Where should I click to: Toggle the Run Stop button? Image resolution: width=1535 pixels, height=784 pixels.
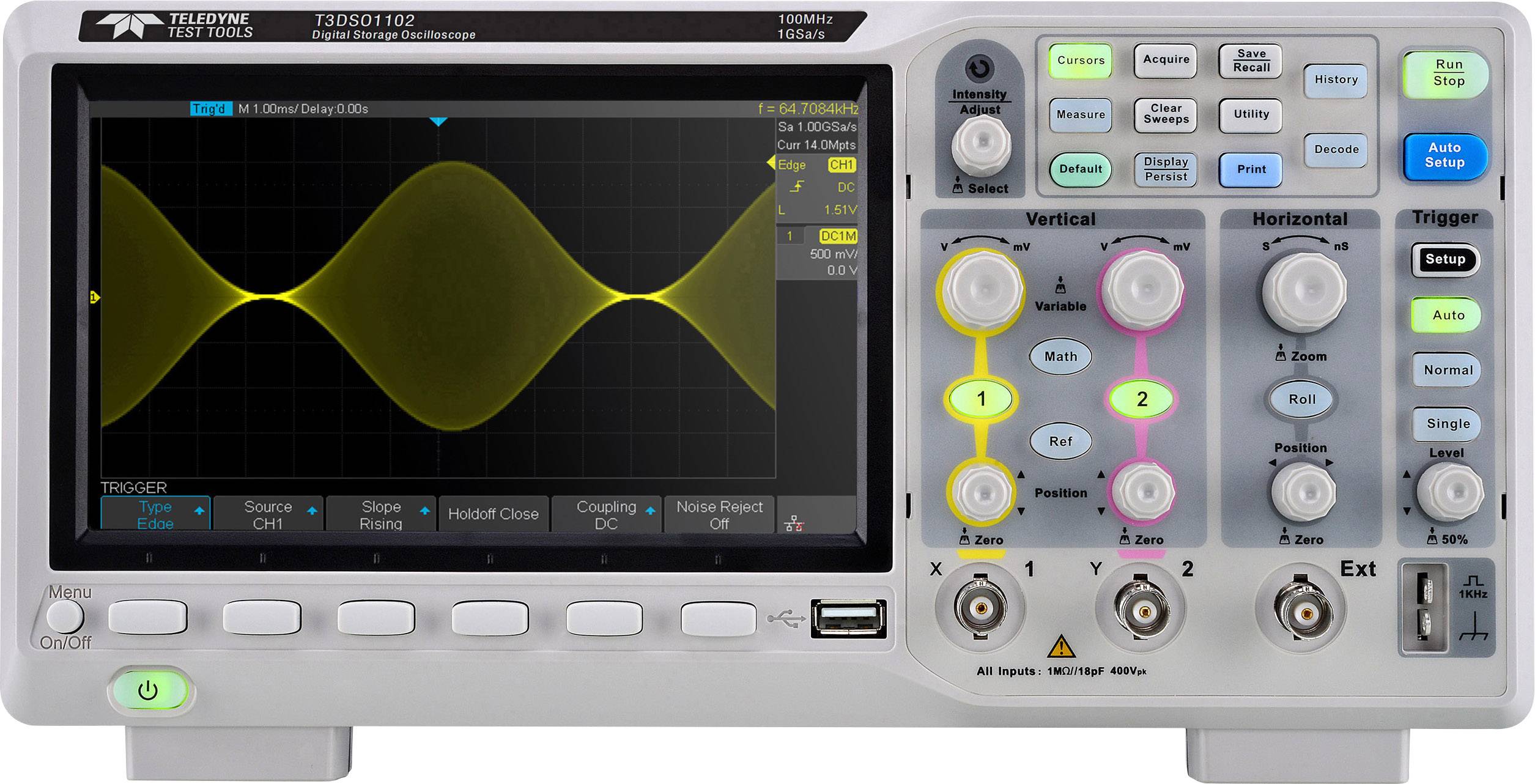[x=1448, y=73]
